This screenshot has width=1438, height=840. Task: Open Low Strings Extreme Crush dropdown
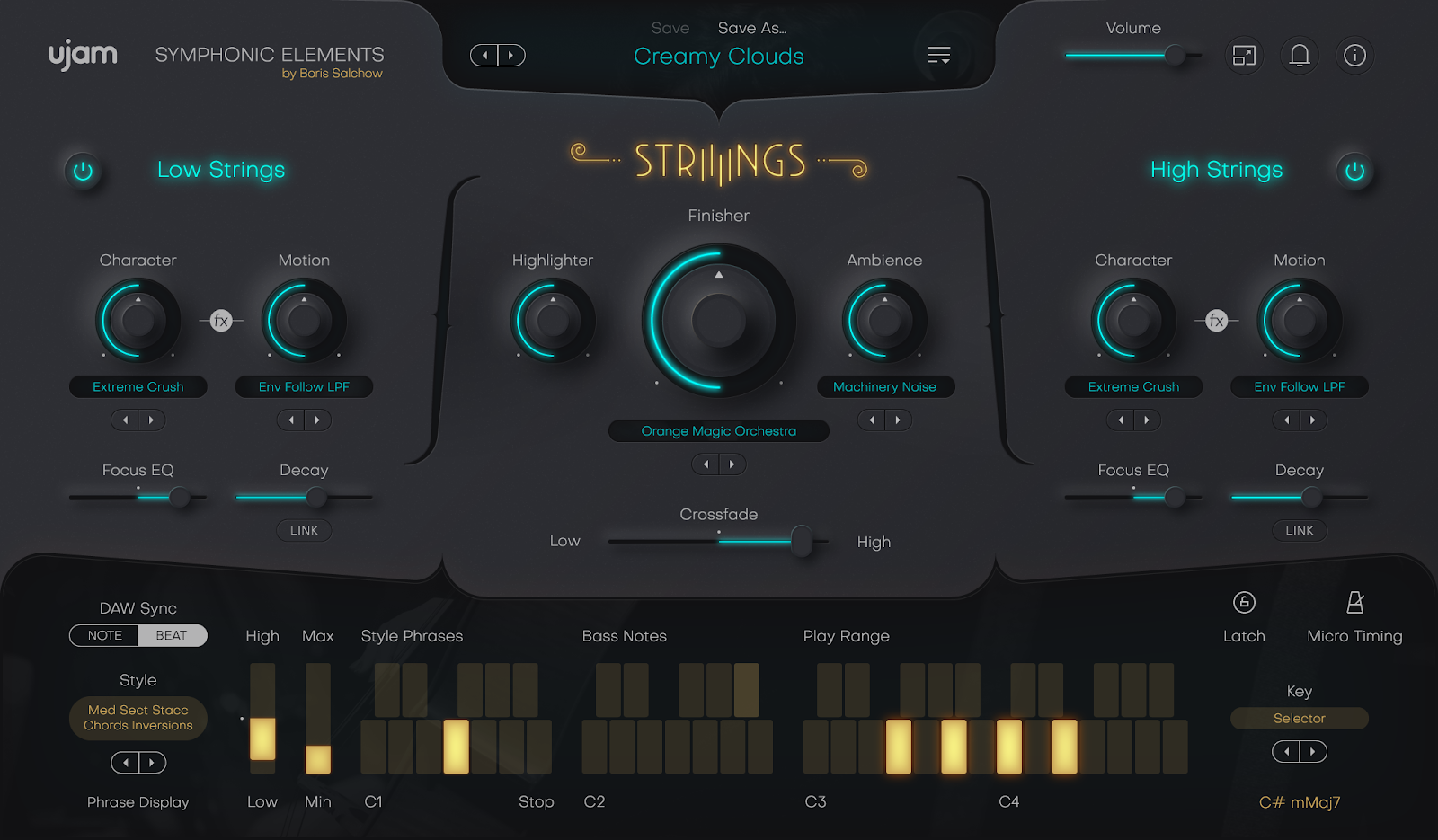(138, 386)
